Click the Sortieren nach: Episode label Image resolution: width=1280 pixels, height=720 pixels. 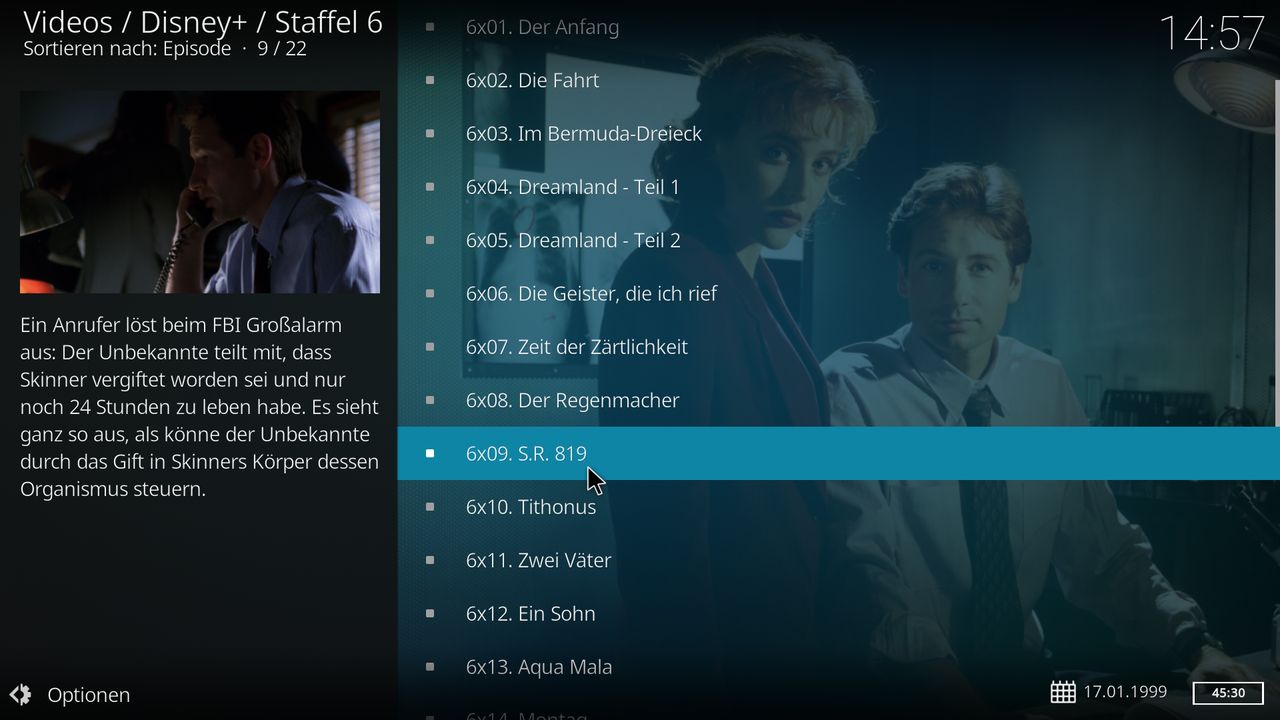pyautogui.click(x=127, y=48)
